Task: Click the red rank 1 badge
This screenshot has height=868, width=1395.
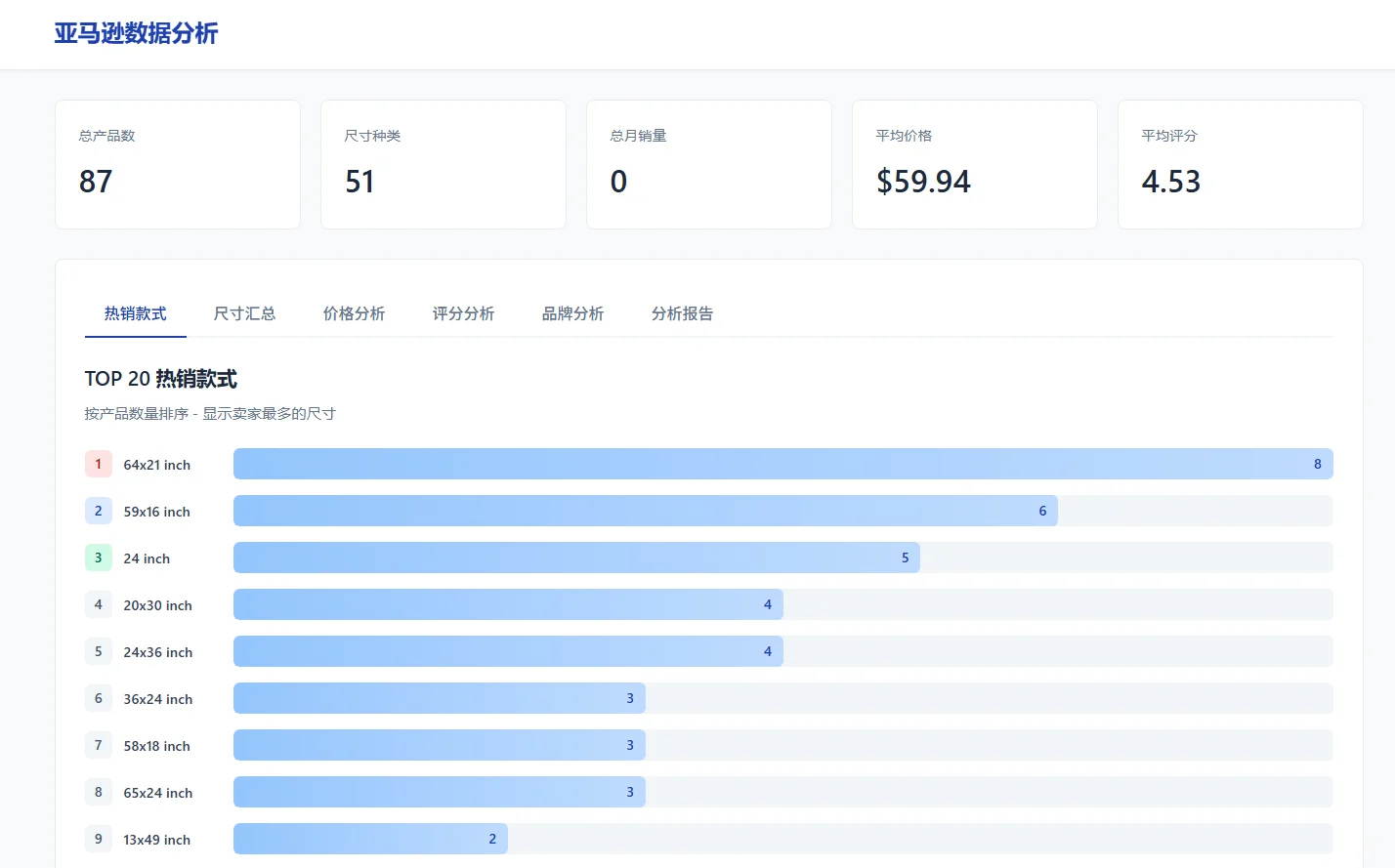Action: point(99,464)
